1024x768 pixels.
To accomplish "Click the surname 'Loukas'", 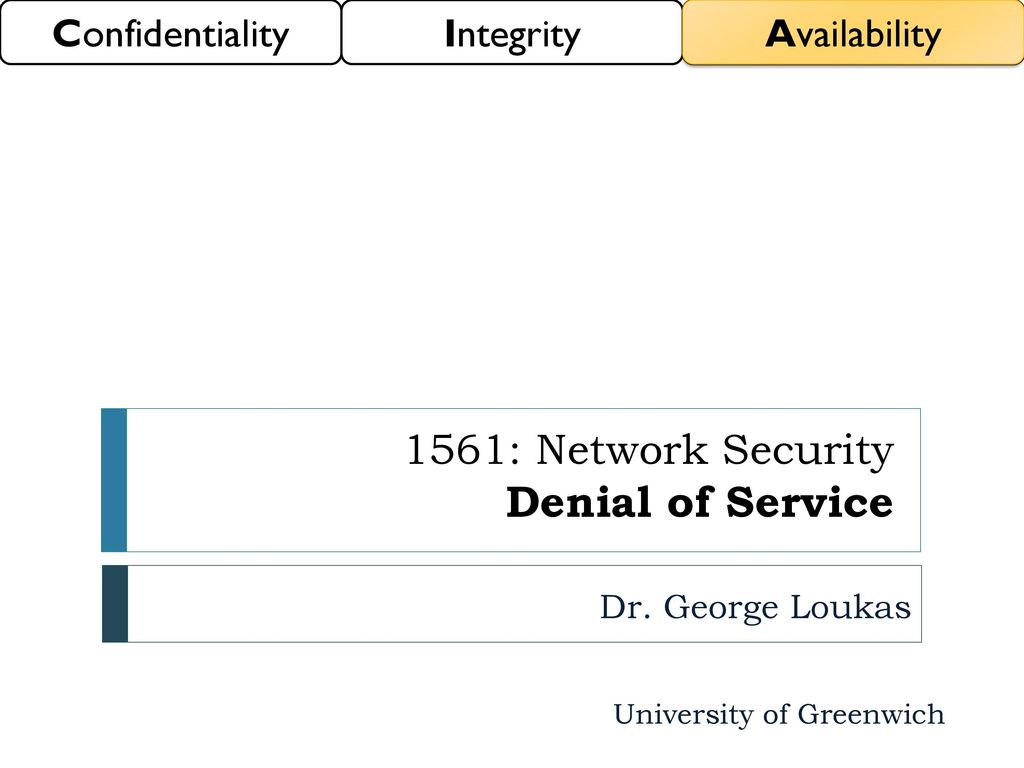I will 851,607.
